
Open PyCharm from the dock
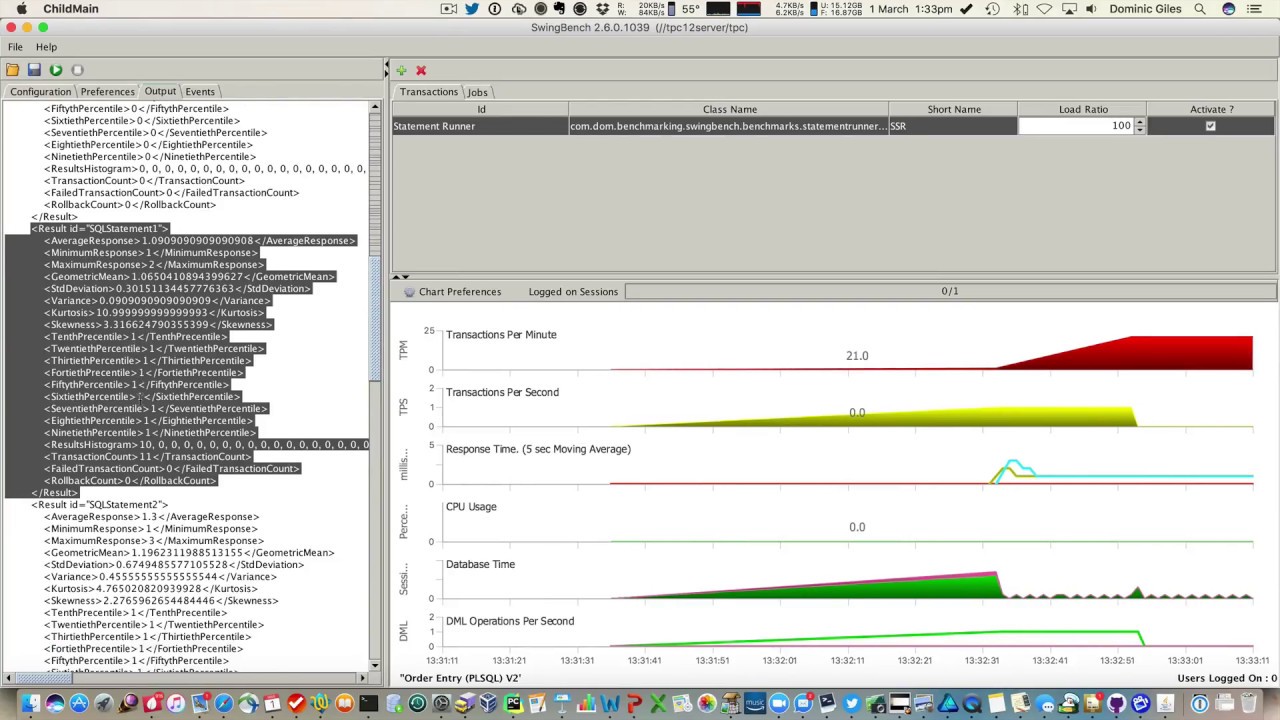pos(512,703)
